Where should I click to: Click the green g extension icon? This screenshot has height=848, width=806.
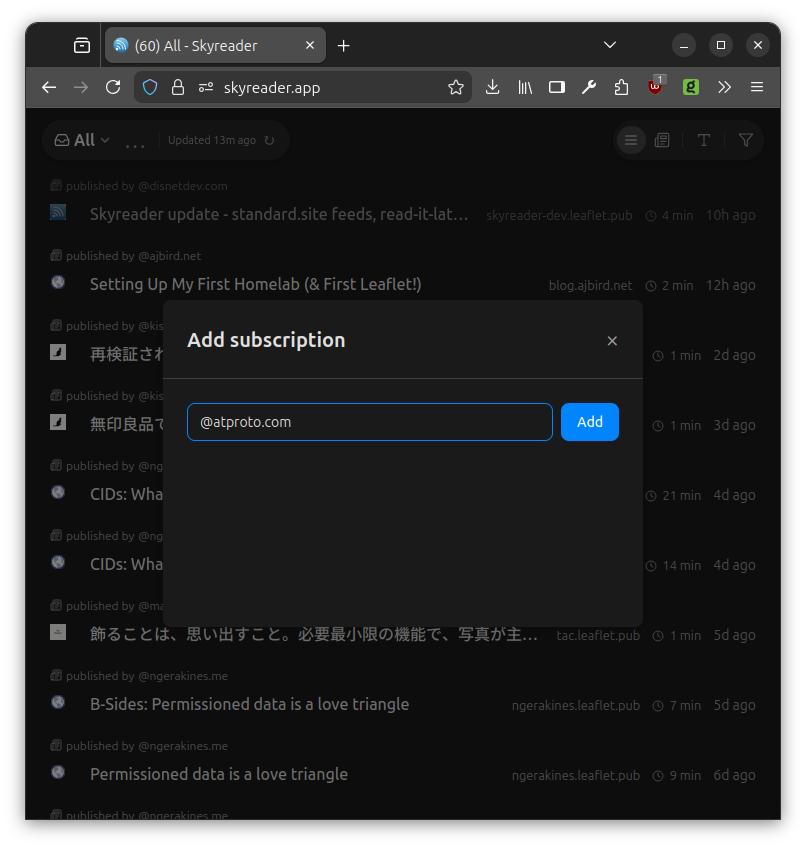click(691, 88)
